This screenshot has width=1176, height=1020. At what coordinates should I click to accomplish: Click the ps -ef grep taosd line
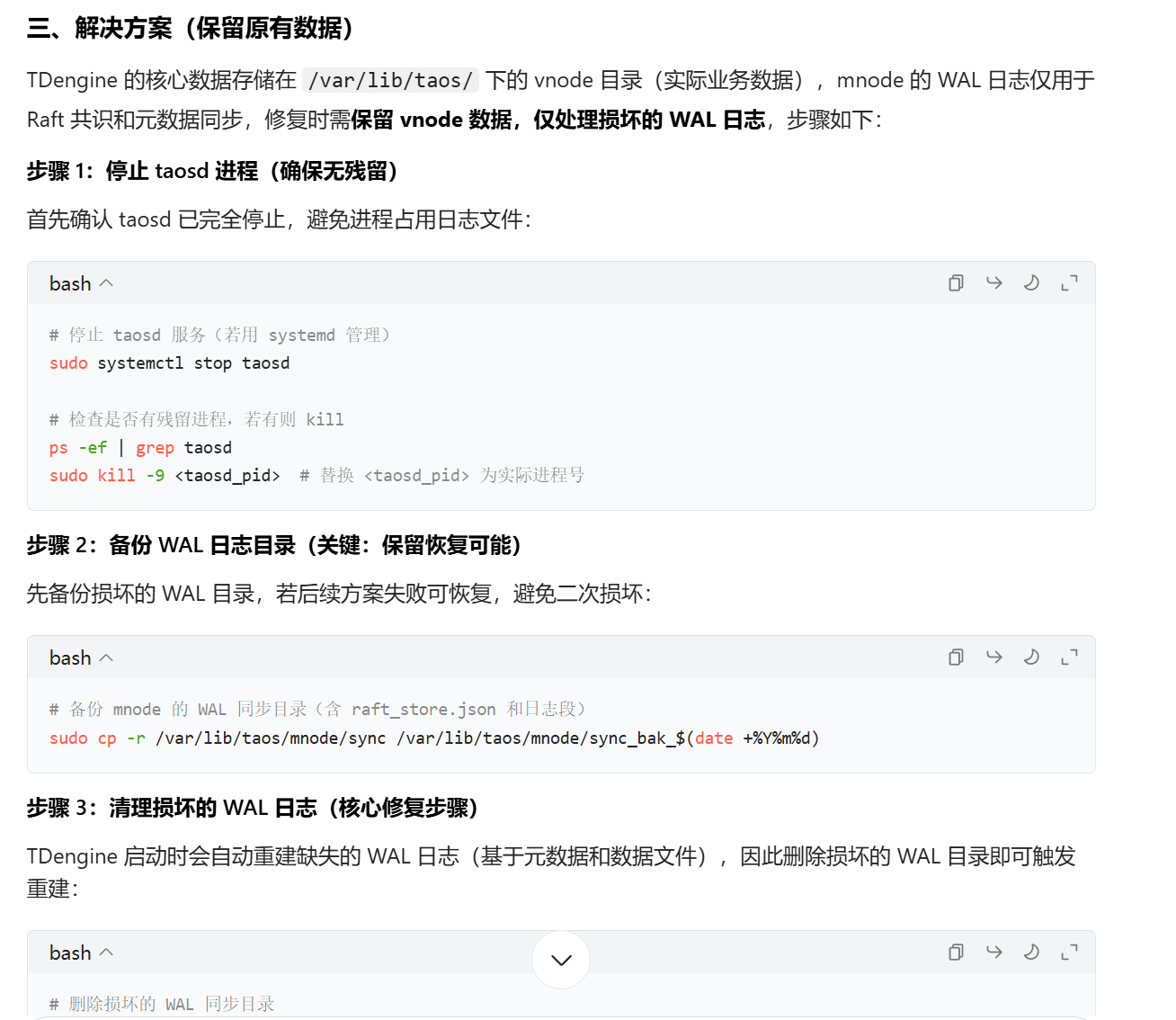pyautogui.click(x=141, y=448)
